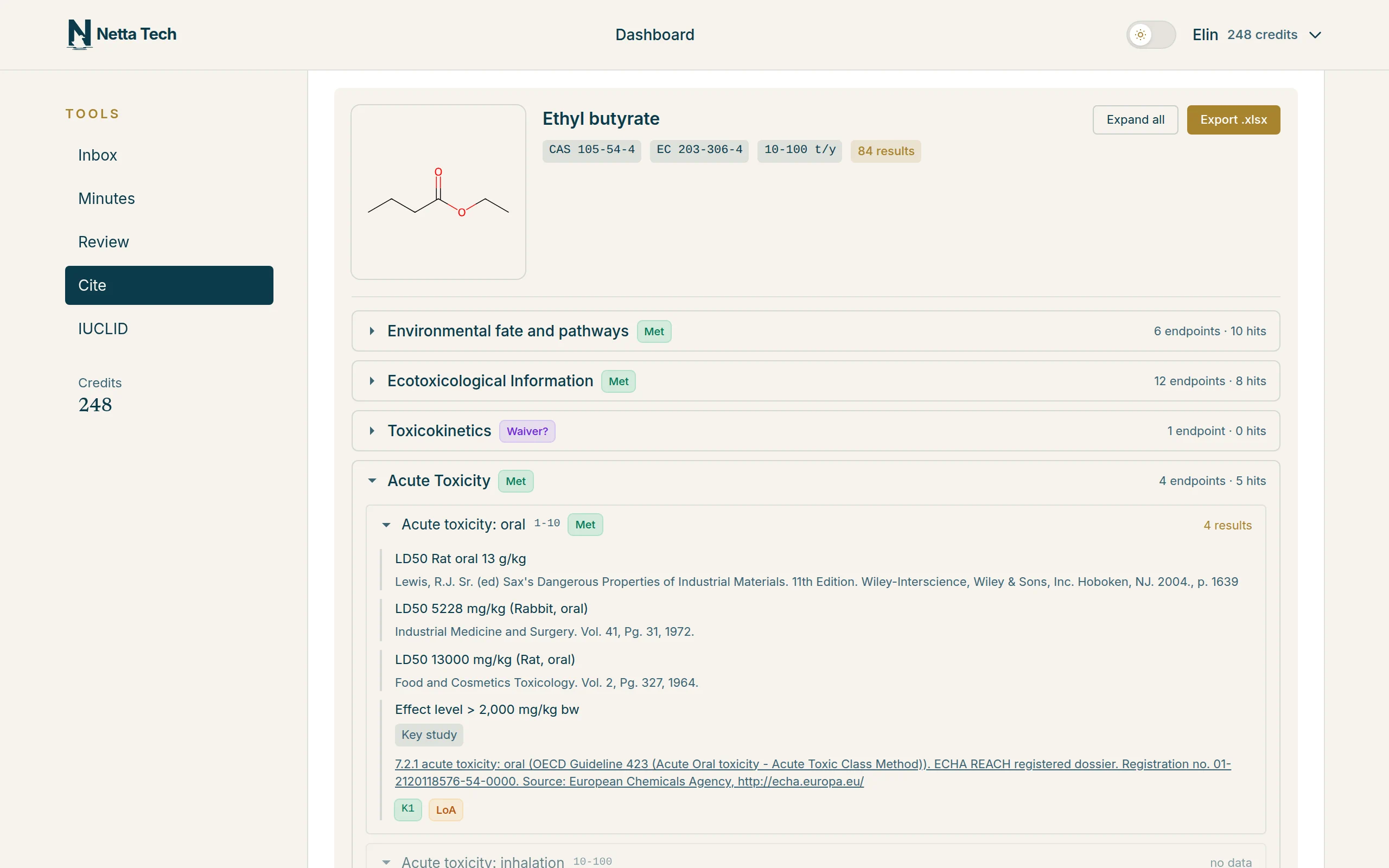Click the Sax's Dangerous Properties citation text

(815, 582)
